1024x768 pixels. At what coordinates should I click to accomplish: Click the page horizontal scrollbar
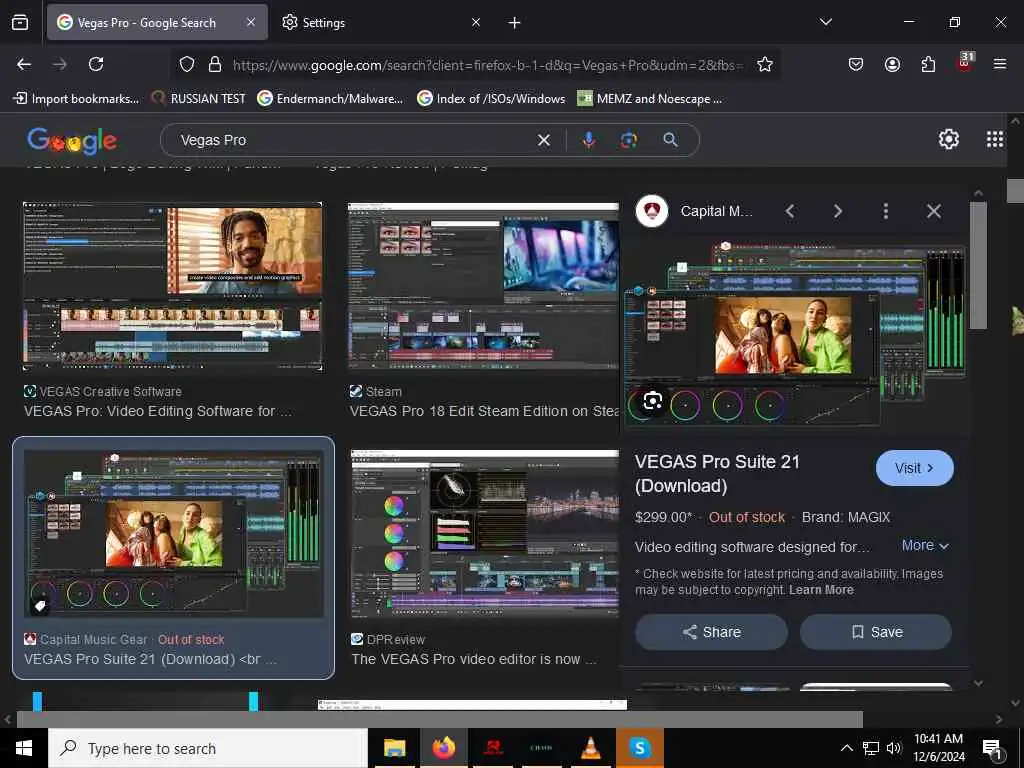[x=440, y=719]
